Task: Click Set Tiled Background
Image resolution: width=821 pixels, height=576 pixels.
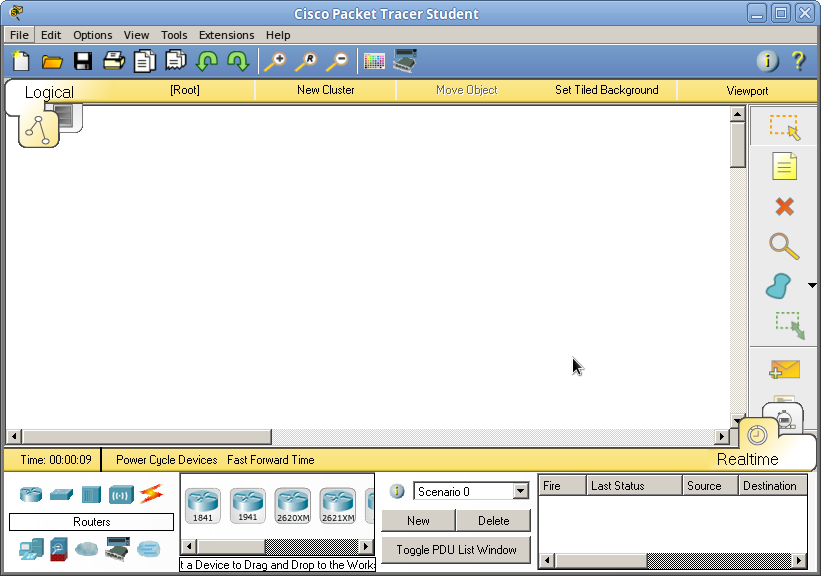Action: click(606, 90)
